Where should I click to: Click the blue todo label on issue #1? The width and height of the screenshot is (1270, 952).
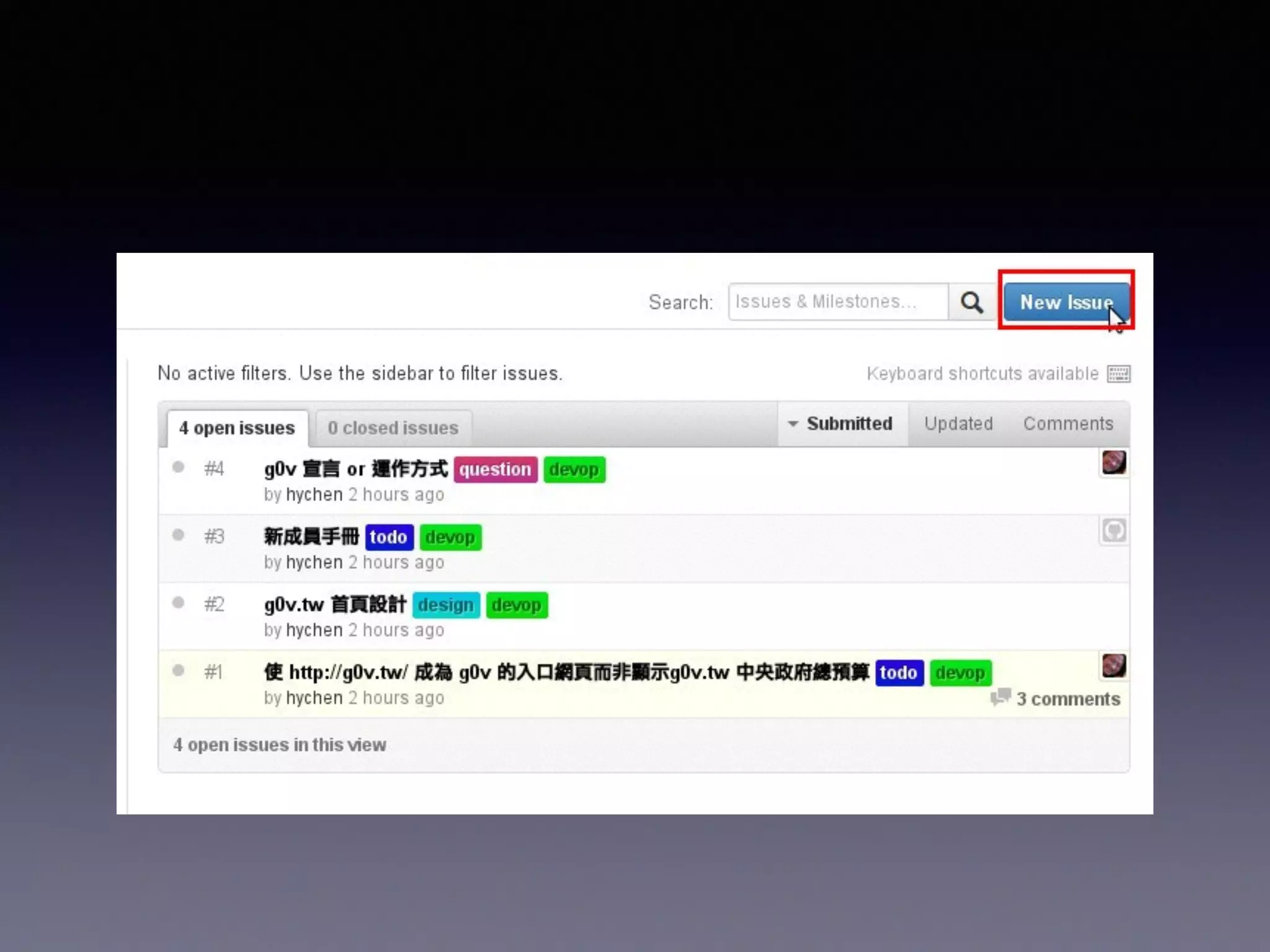pyautogui.click(x=899, y=672)
